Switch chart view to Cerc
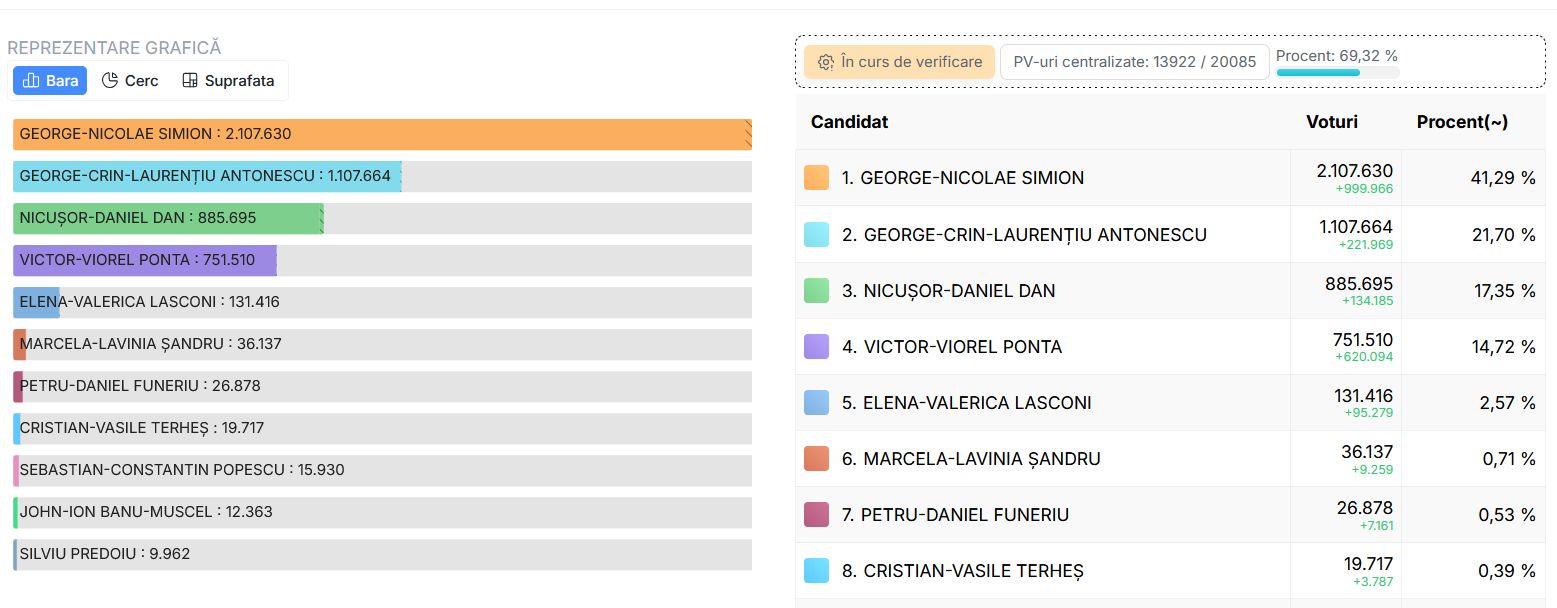 [130, 81]
